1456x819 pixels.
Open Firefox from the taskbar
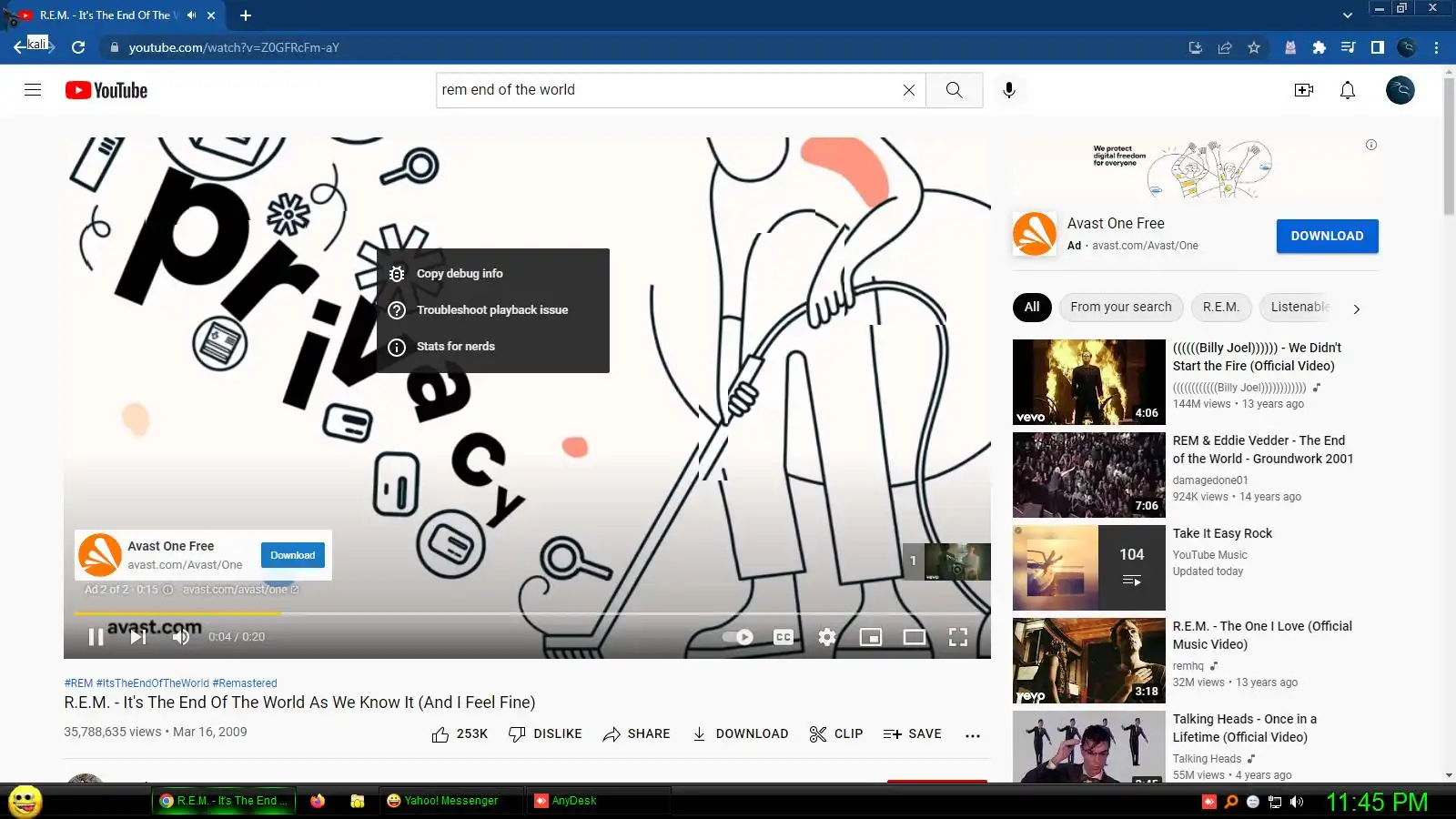318,801
